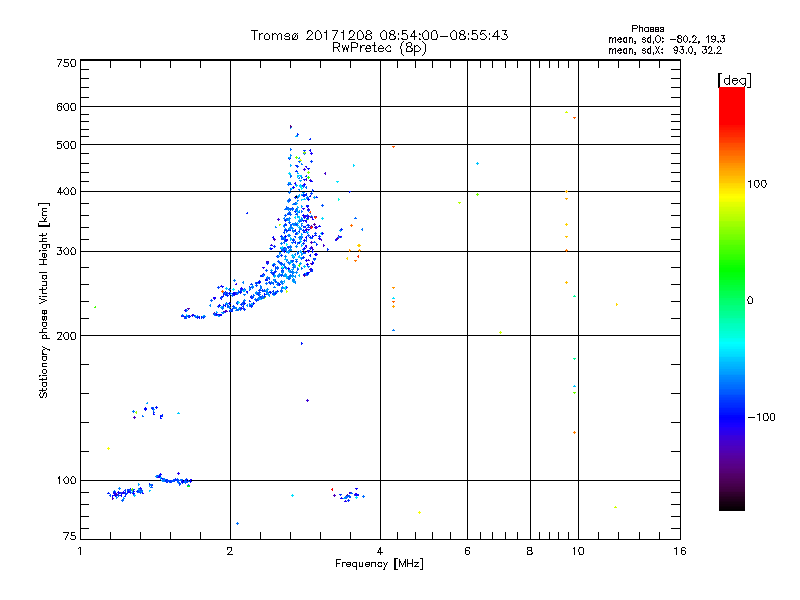Click the y-axis tick label "200"
The image size is (800, 600).
click(67, 336)
